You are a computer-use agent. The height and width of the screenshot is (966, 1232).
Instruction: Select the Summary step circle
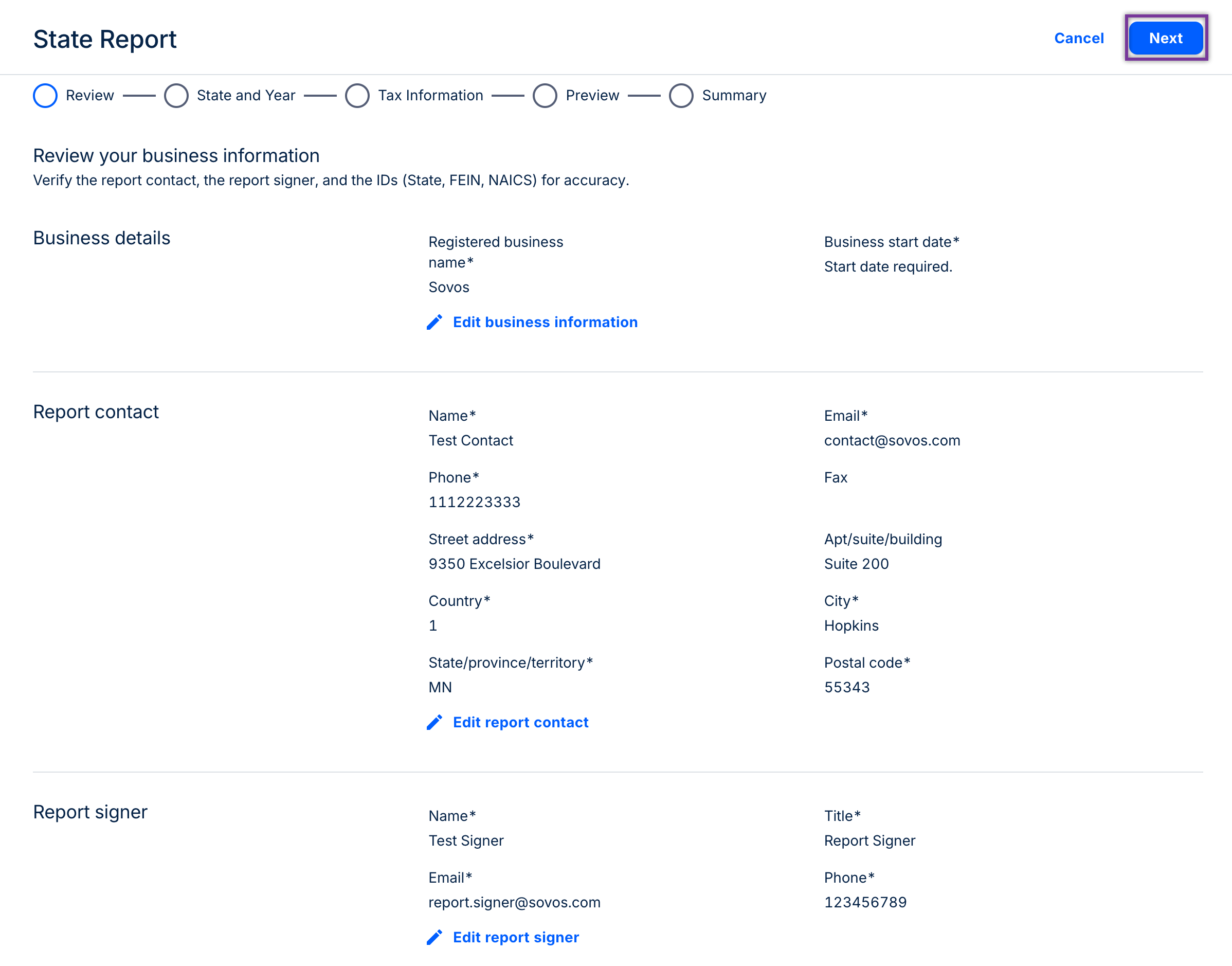[681, 96]
